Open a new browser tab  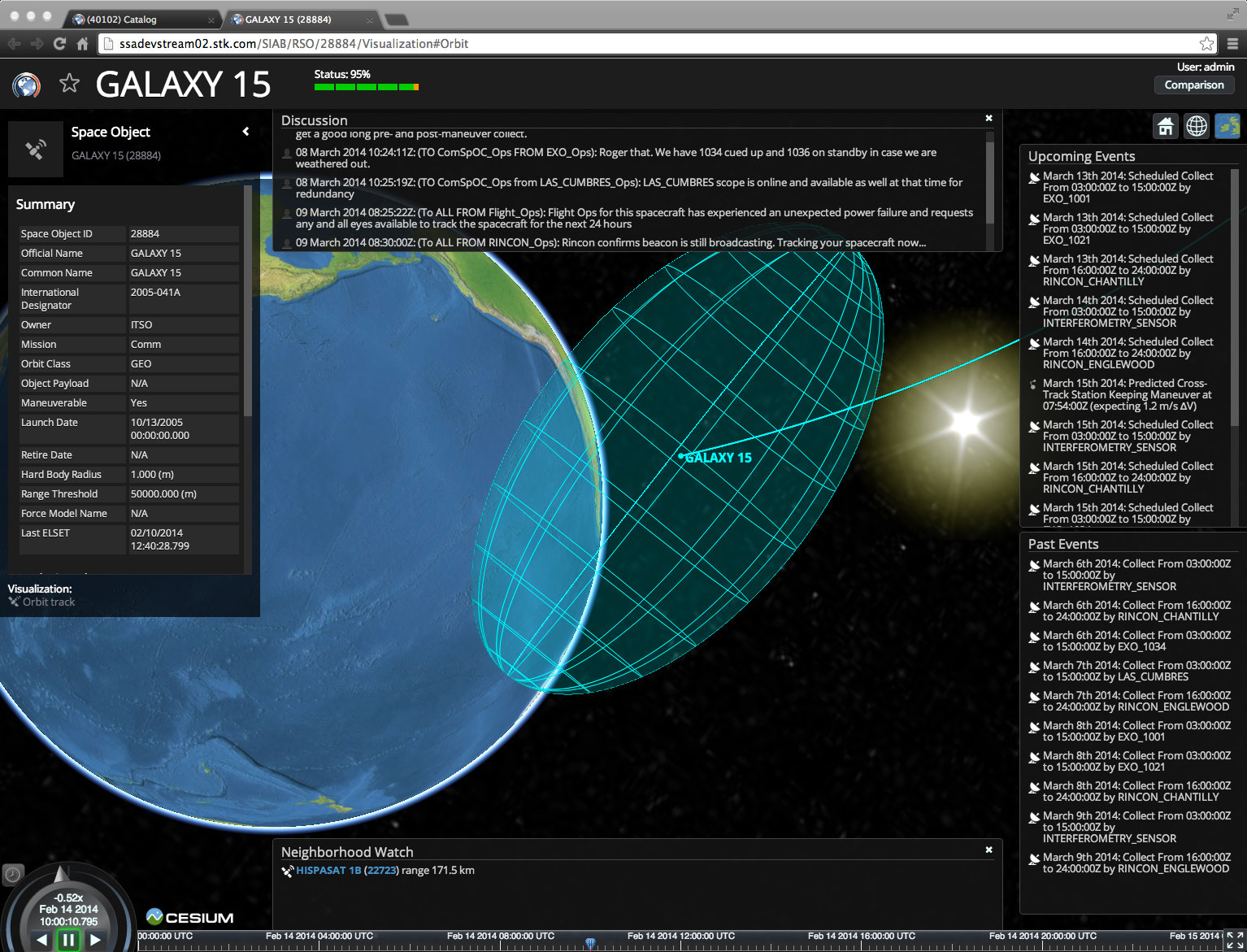pos(396,20)
